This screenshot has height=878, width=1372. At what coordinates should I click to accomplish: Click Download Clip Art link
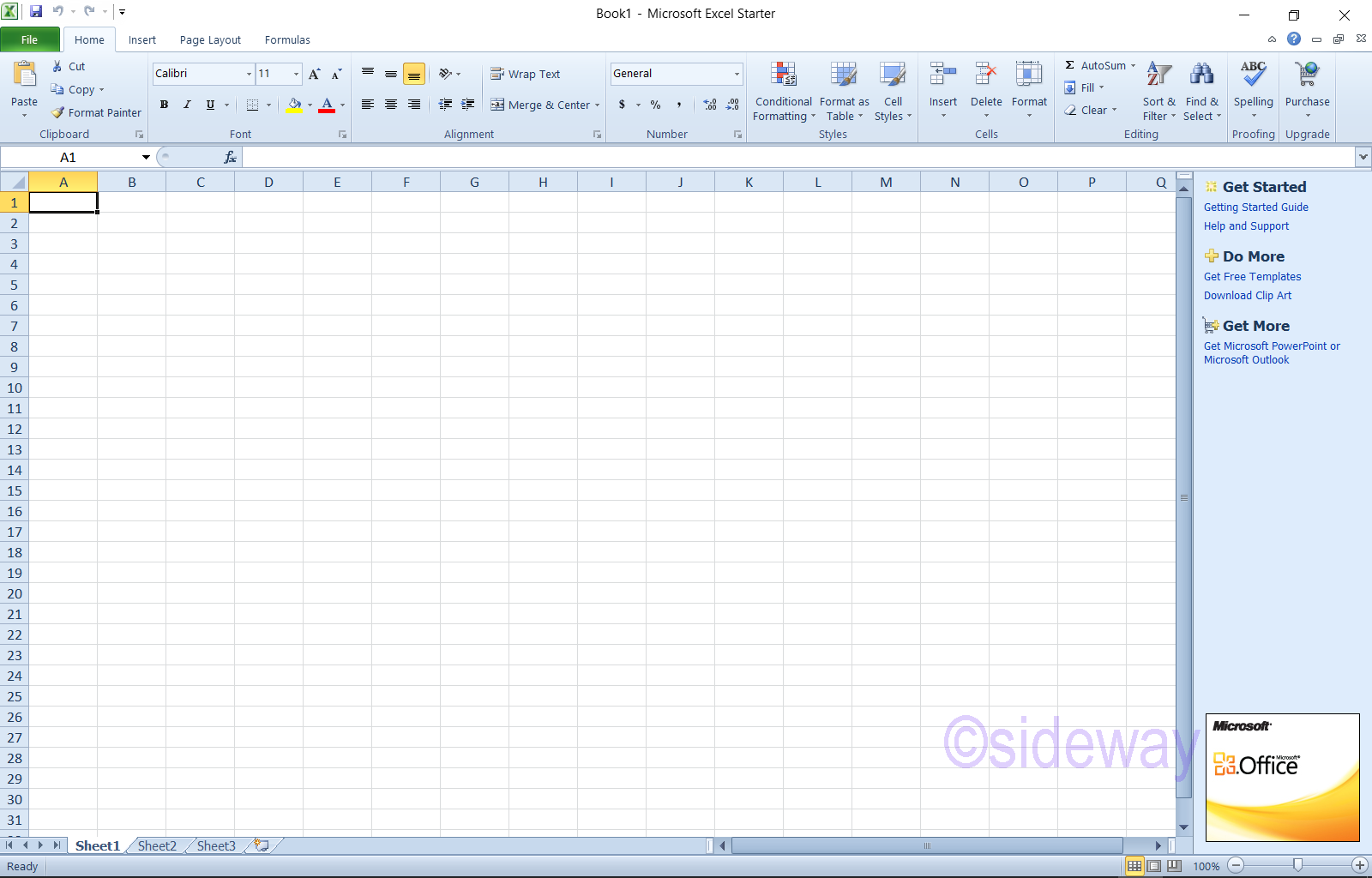1247,296
